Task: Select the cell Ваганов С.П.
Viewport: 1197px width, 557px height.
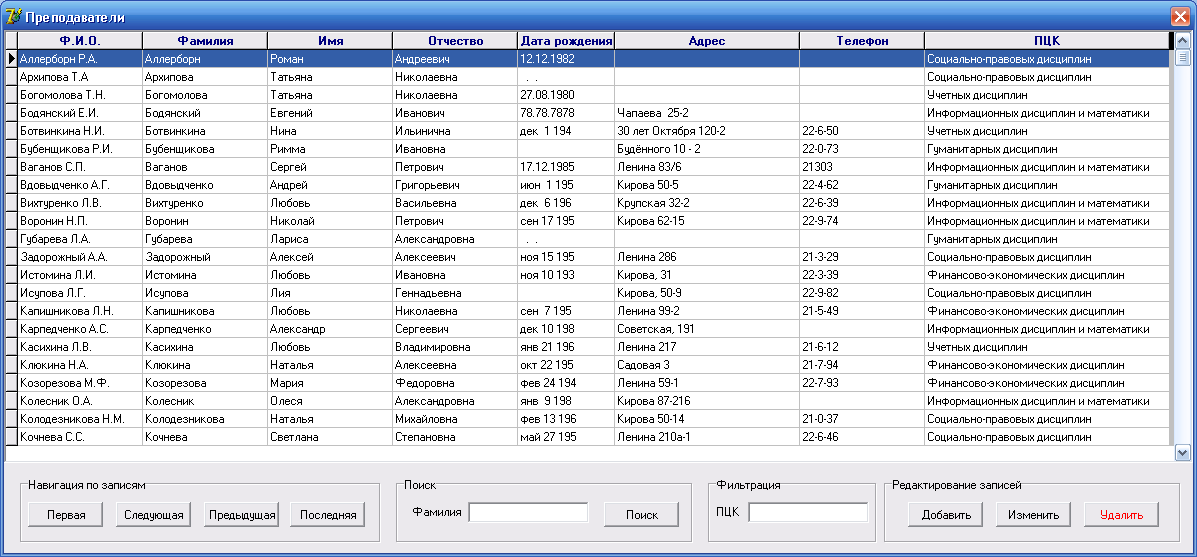Action: click(79, 167)
